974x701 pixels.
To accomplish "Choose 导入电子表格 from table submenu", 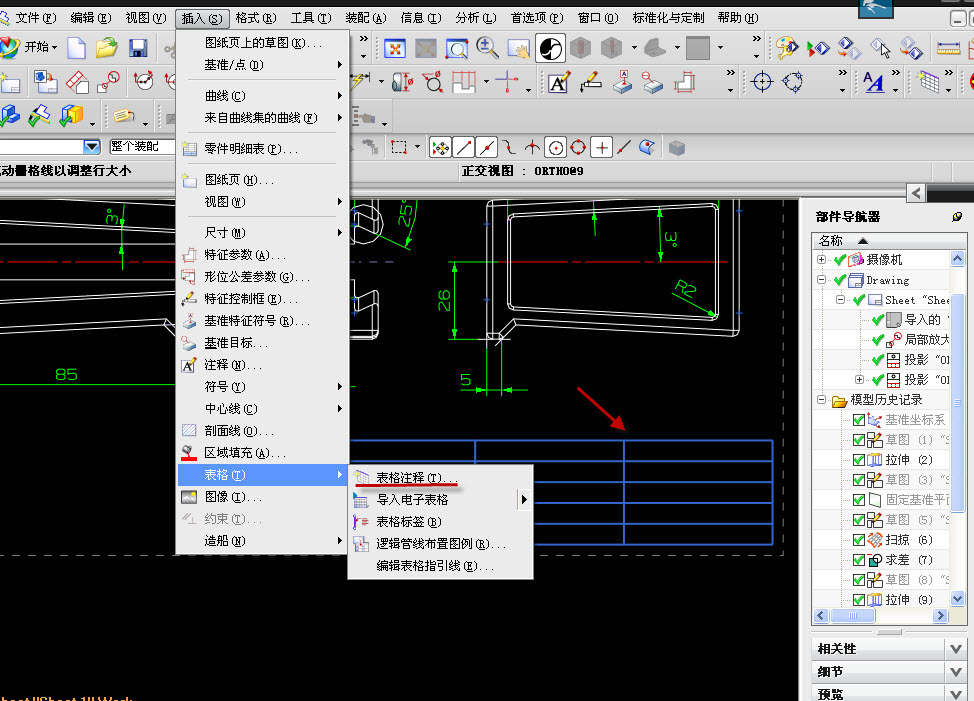I will [440, 499].
